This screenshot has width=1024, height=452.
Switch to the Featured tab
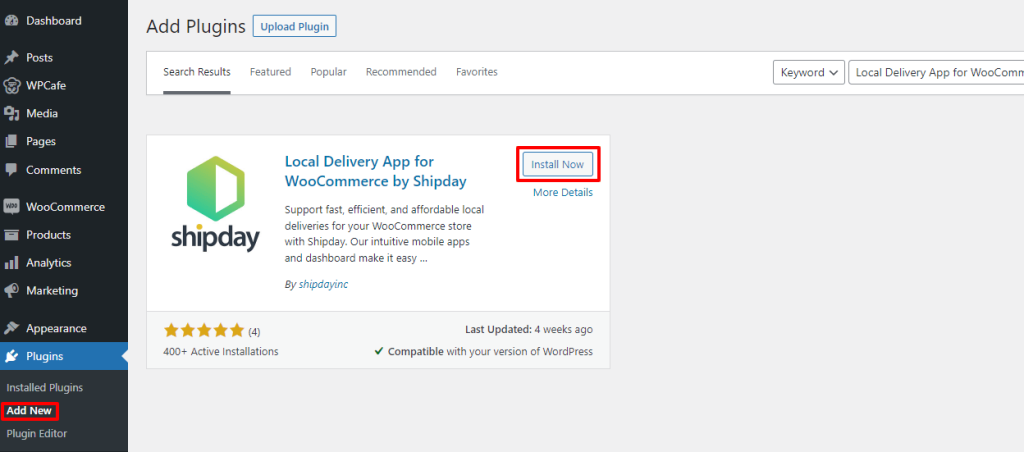[270, 72]
